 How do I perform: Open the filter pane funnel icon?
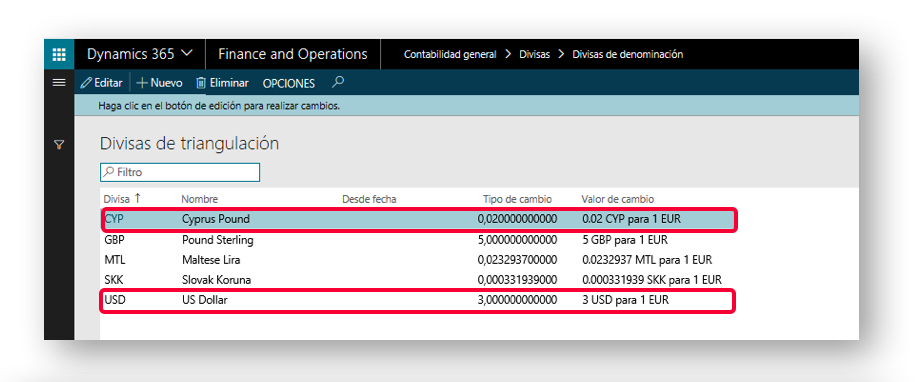click(59, 145)
